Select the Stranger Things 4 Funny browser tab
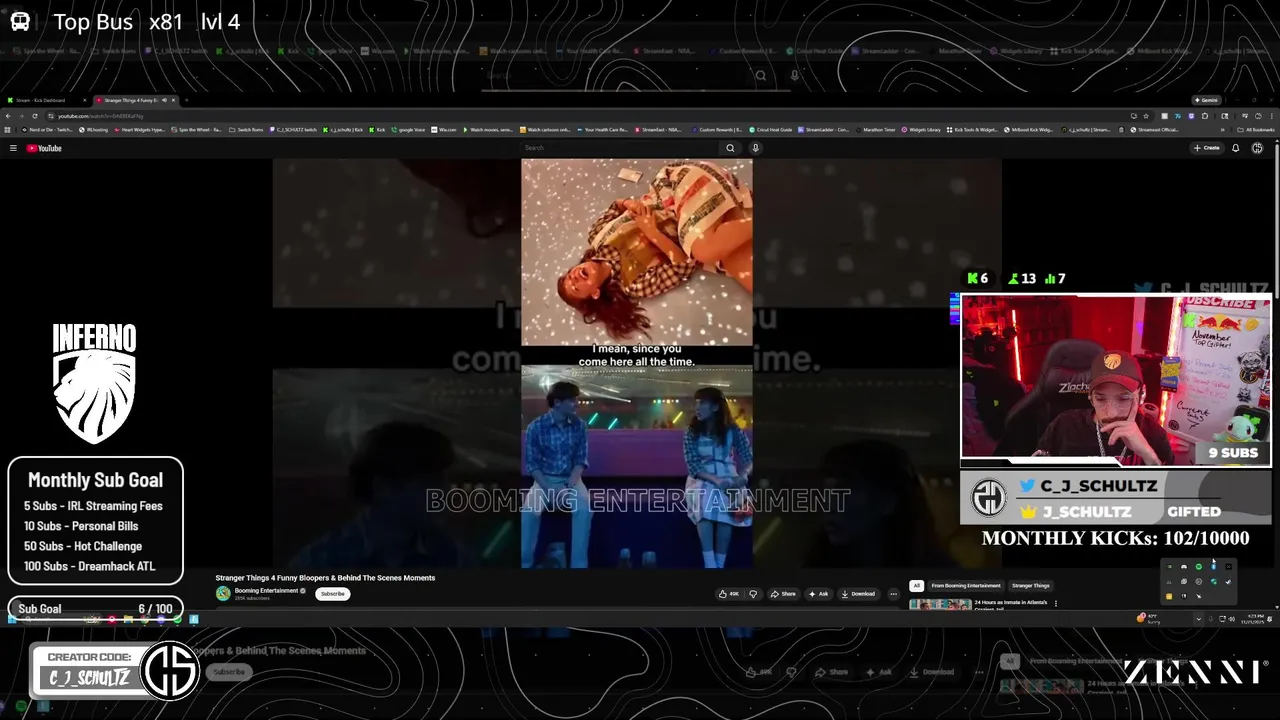 click(136, 100)
